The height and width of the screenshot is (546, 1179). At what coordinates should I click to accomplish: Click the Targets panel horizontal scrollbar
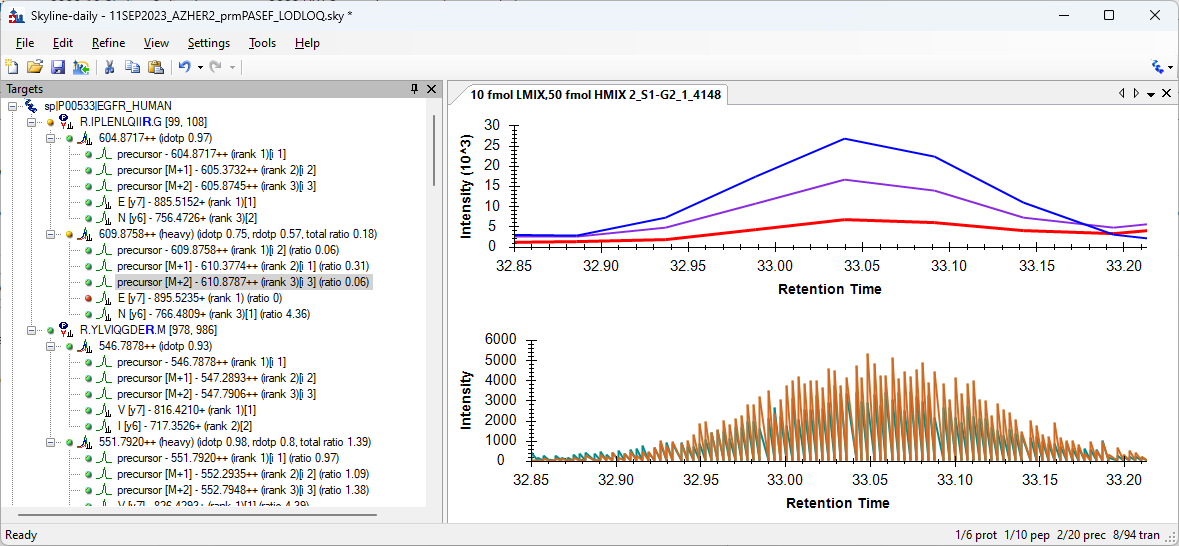(x=200, y=515)
